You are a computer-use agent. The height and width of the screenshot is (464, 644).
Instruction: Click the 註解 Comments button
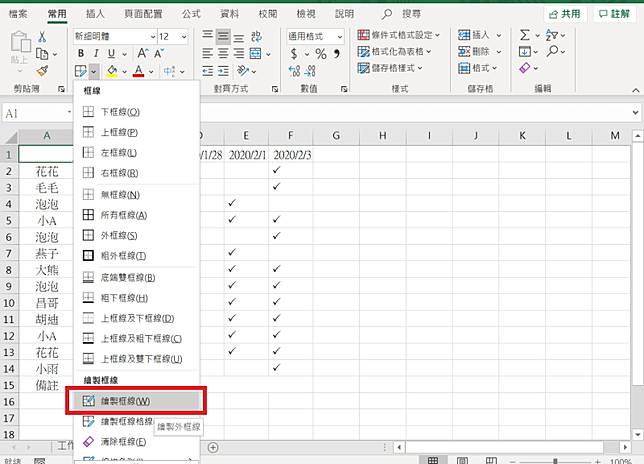tap(614, 14)
